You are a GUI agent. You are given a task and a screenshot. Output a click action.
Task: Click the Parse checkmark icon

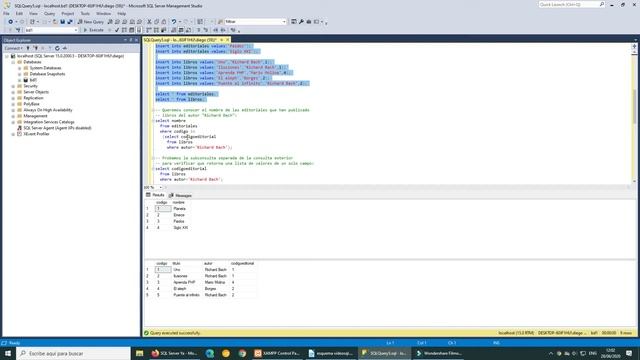tap(117, 30)
